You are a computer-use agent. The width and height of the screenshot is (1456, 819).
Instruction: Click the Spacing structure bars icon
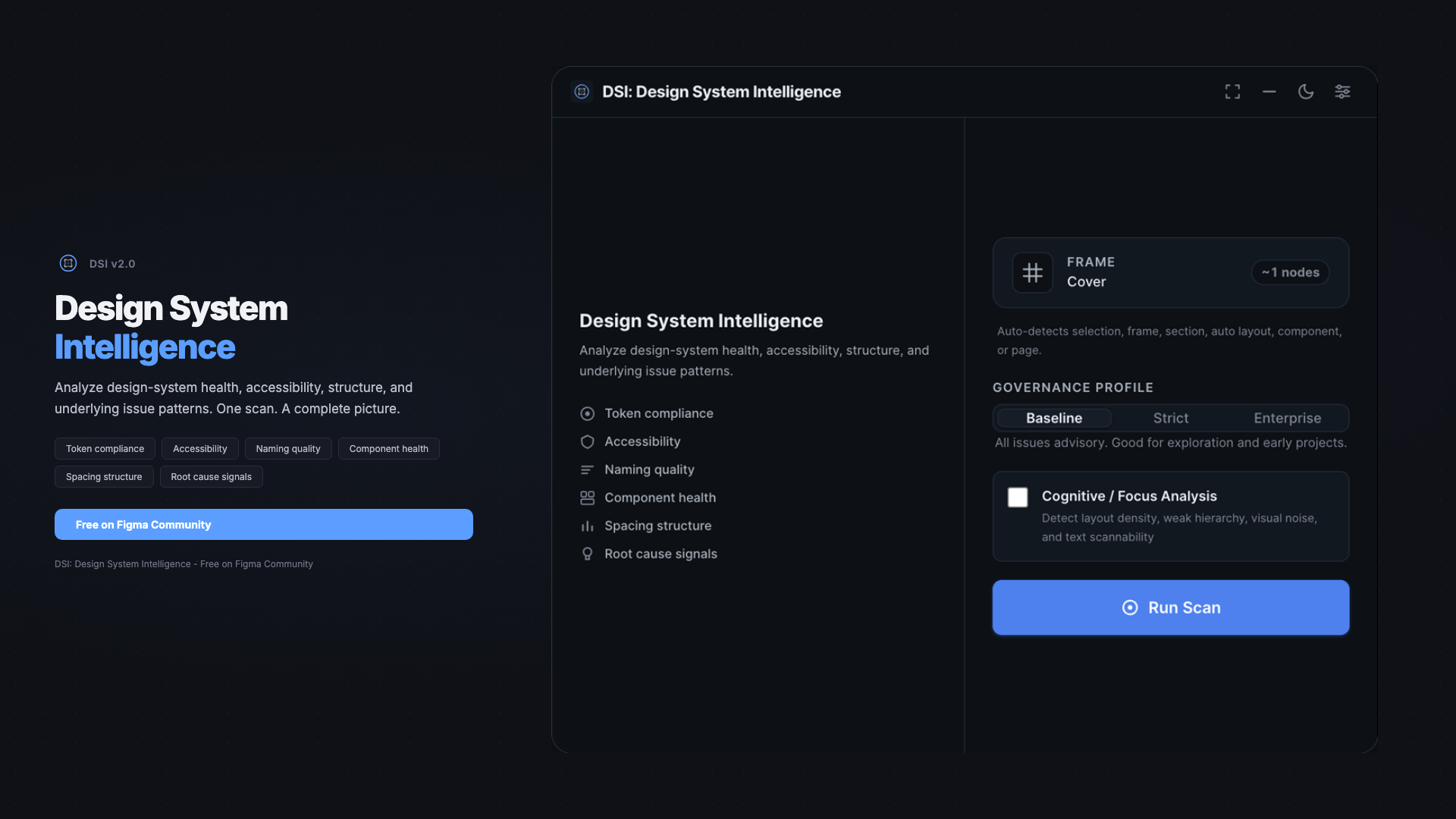click(588, 526)
